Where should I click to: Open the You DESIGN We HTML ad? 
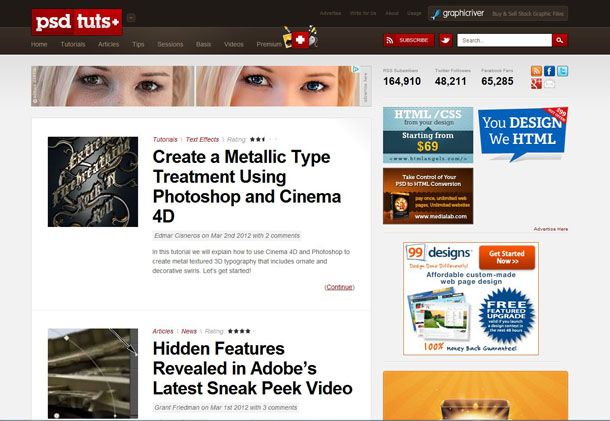click(x=522, y=134)
